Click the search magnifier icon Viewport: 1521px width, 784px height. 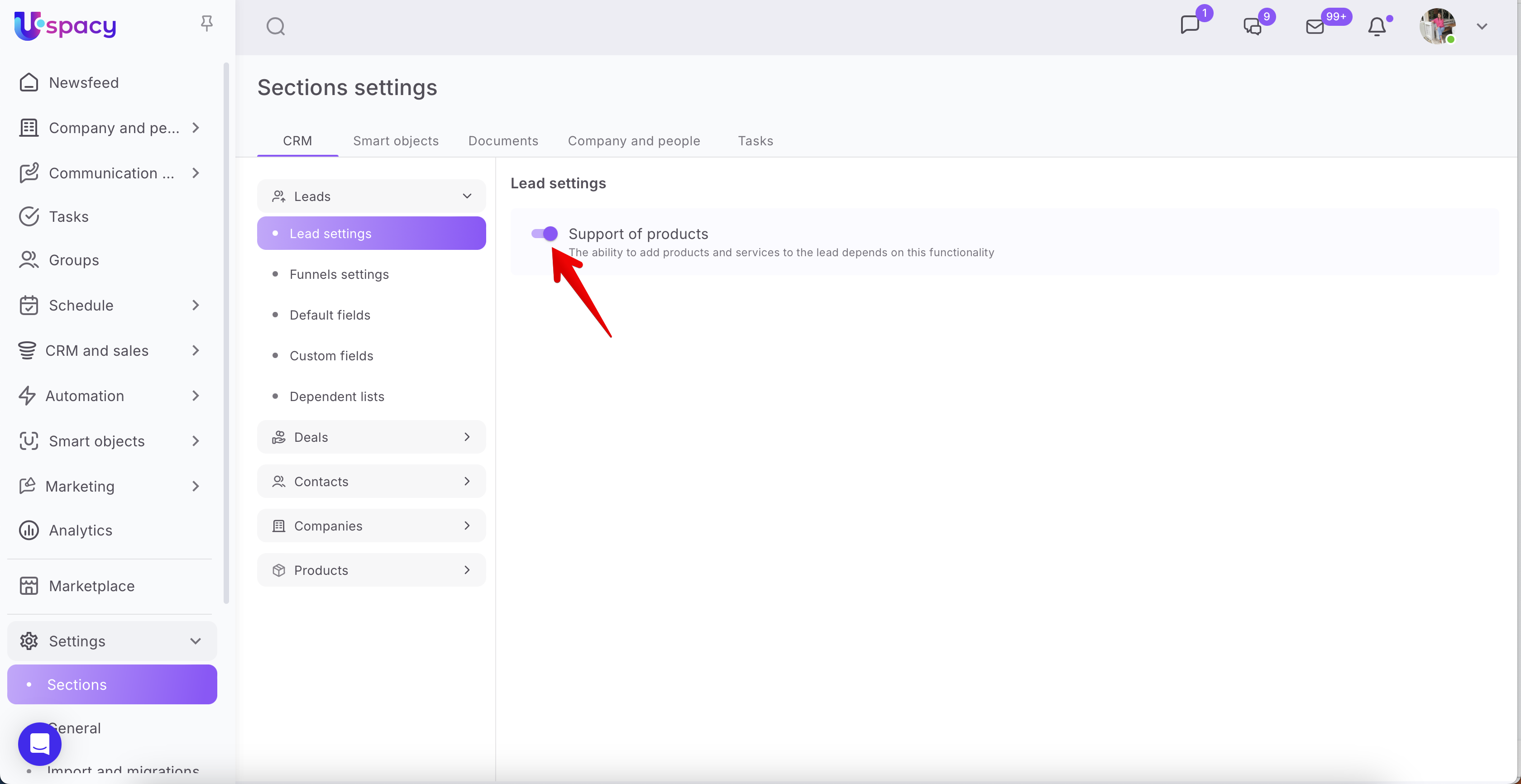click(x=275, y=27)
